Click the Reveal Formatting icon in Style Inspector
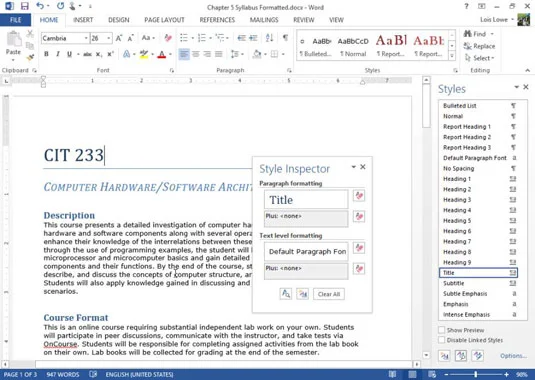The height and width of the screenshot is (380, 535). tap(286, 294)
